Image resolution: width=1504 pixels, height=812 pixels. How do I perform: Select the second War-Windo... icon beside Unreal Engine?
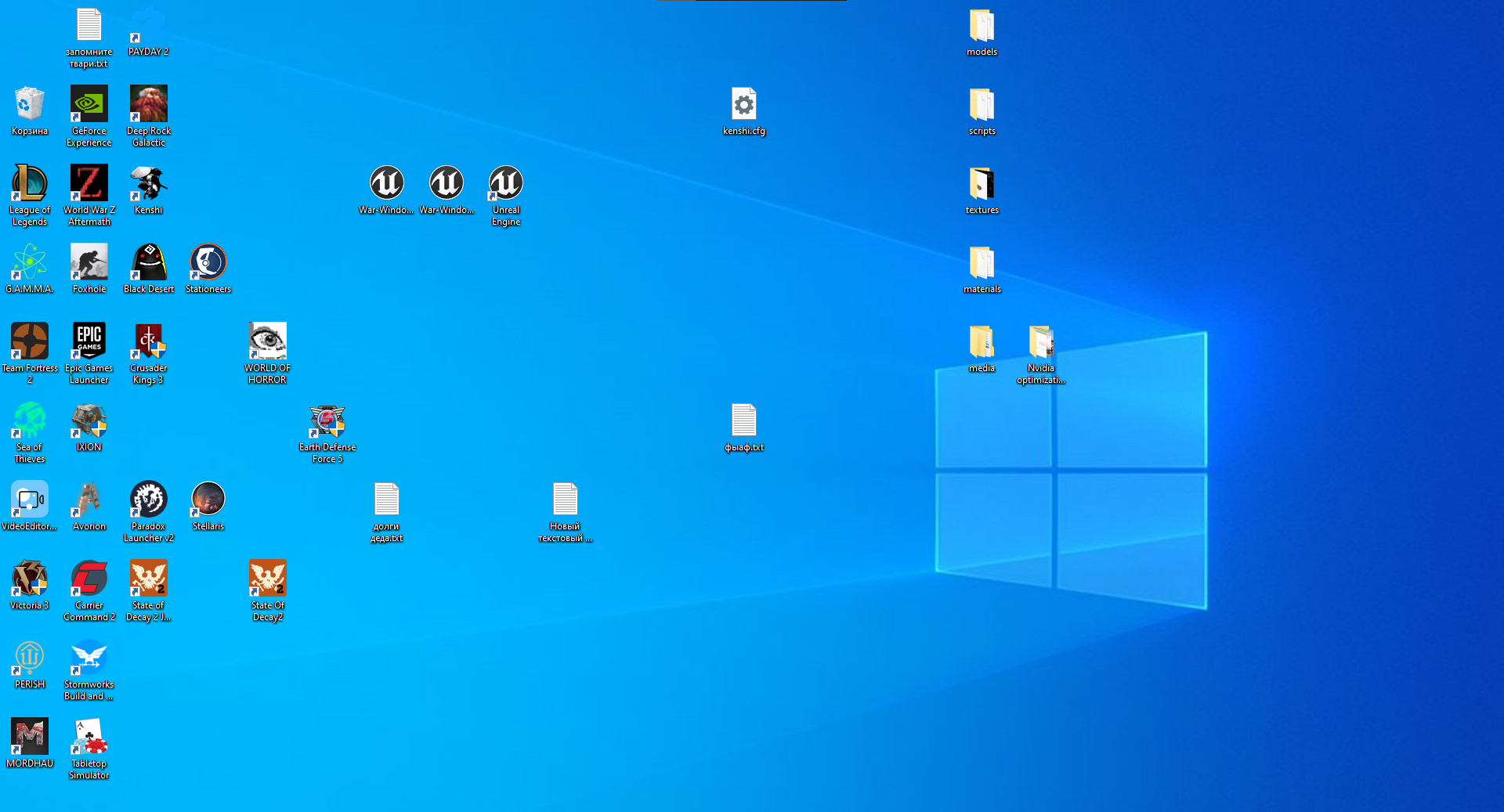point(446,190)
